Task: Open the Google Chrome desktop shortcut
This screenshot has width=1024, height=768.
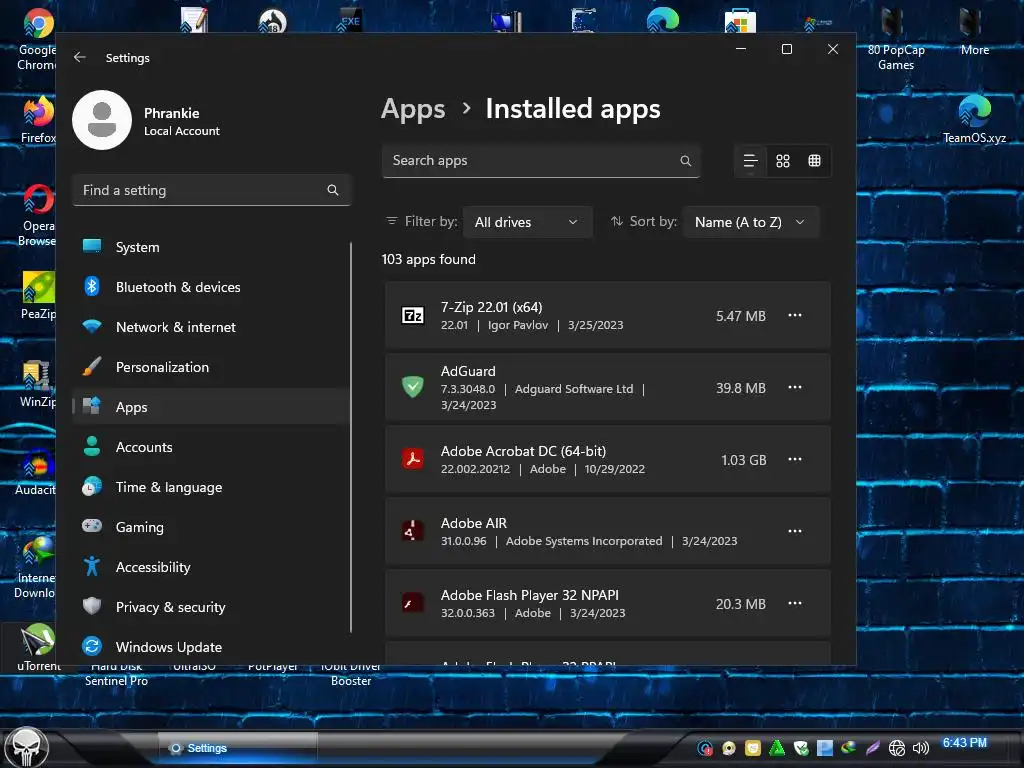Action: coord(37,39)
